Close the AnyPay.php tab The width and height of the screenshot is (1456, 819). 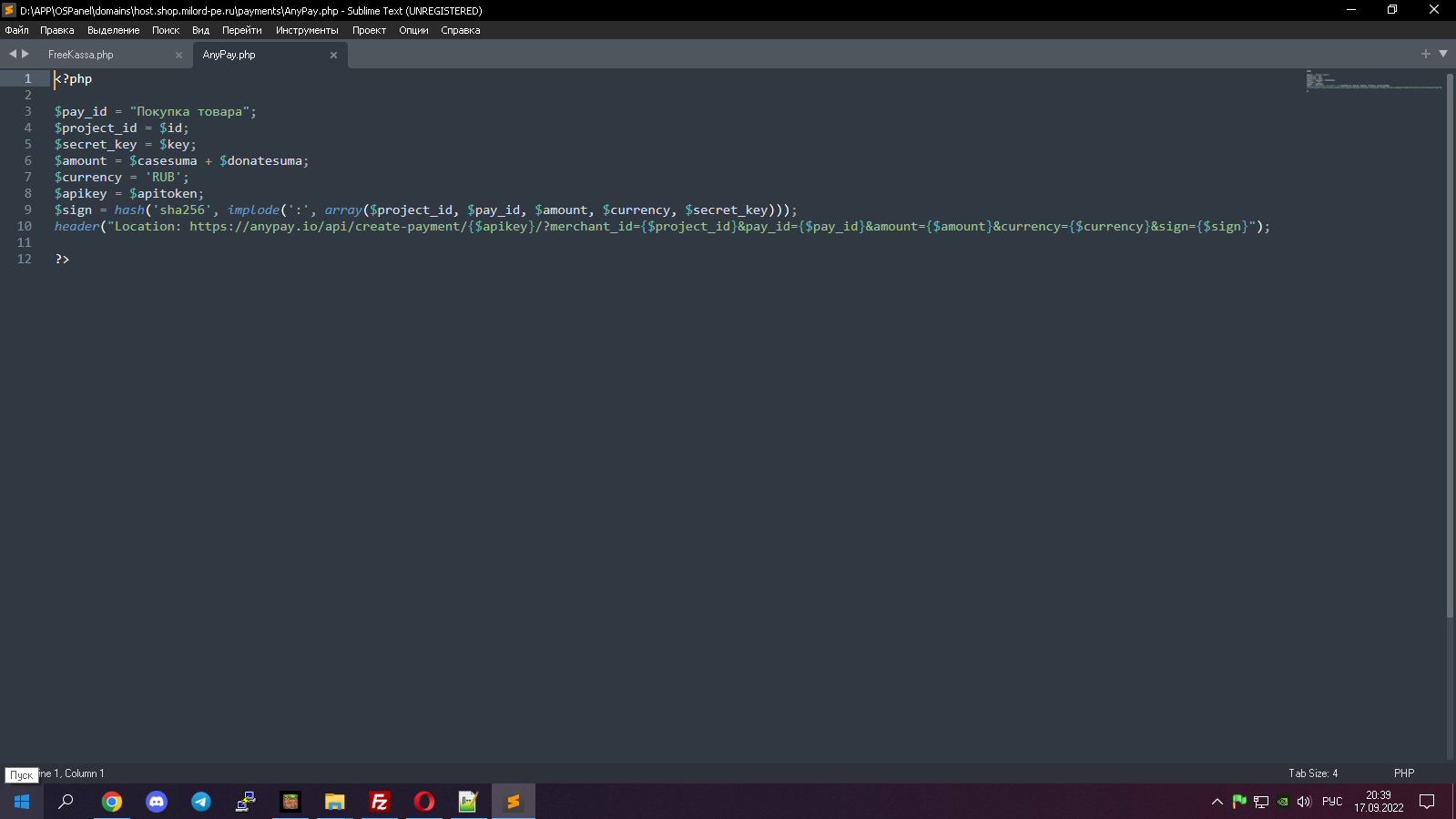coord(333,56)
